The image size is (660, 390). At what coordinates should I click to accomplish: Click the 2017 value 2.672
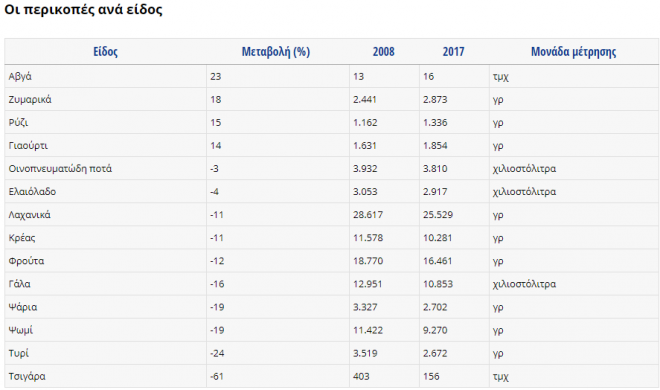point(435,353)
